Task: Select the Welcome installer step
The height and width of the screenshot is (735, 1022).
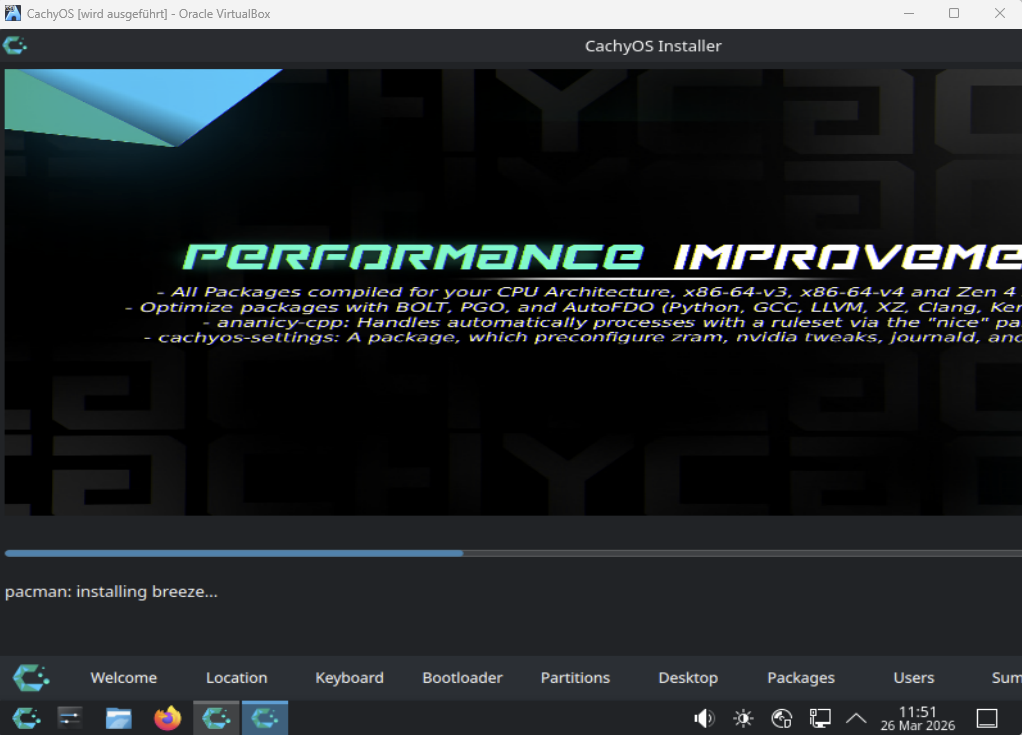Action: (x=124, y=678)
